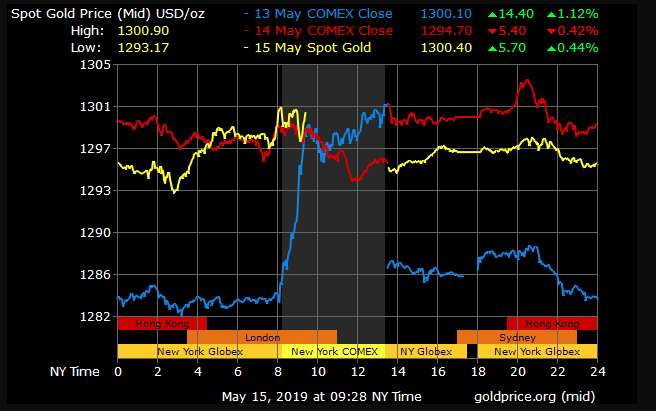
Task: Click the Sydney session bar
Action: 517,337
